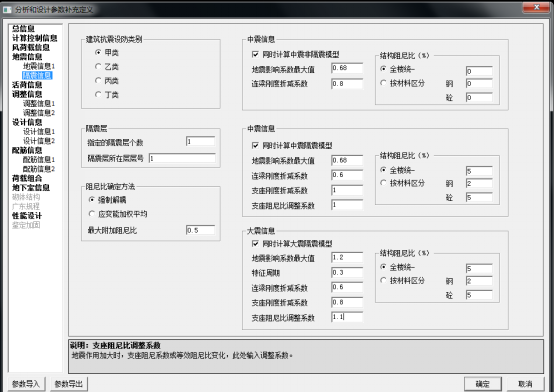
Task: Open 荷载组合 in the left tree
Action: click(27, 178)
